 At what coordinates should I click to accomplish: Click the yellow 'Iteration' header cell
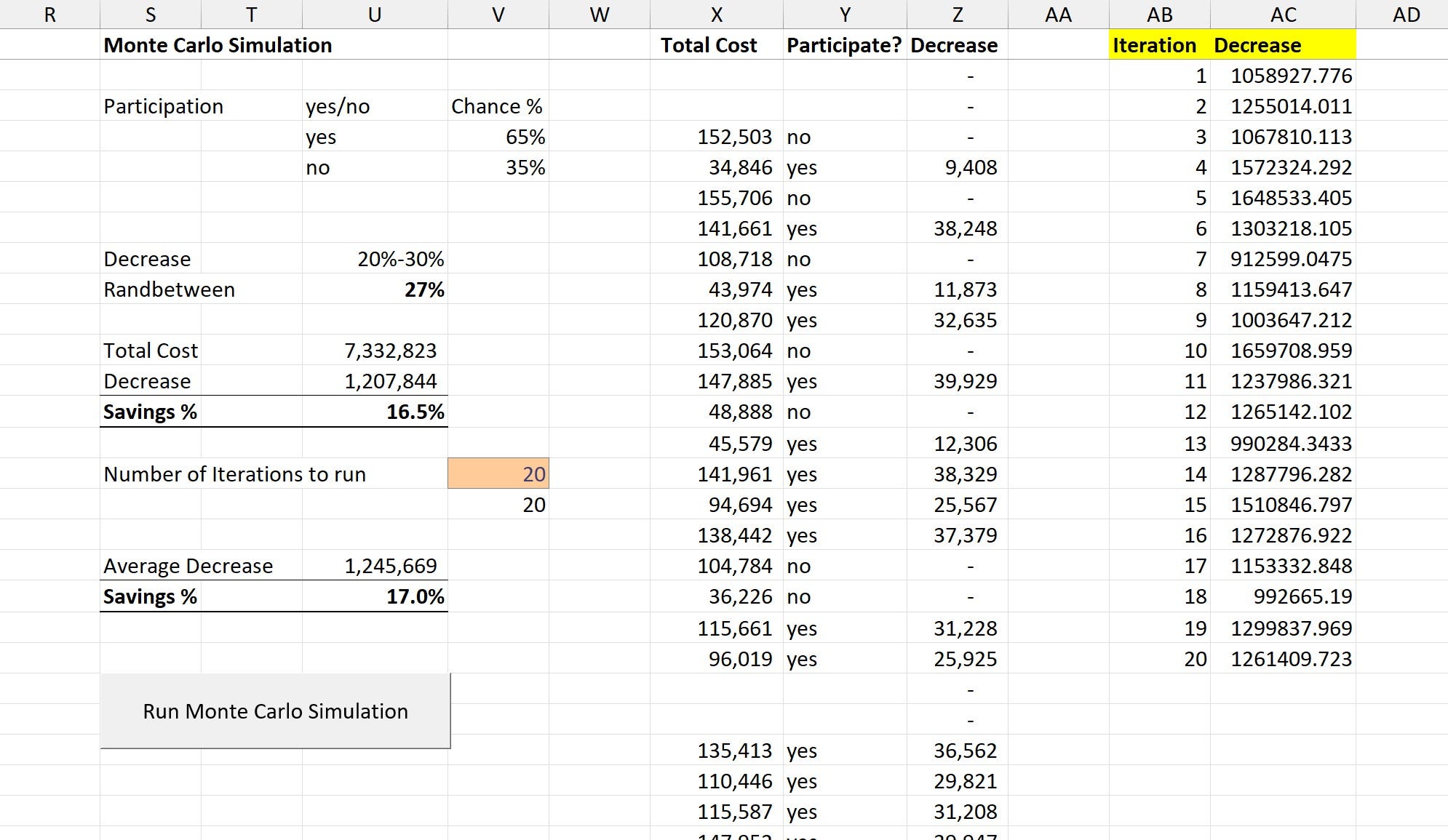[1160, 45]
